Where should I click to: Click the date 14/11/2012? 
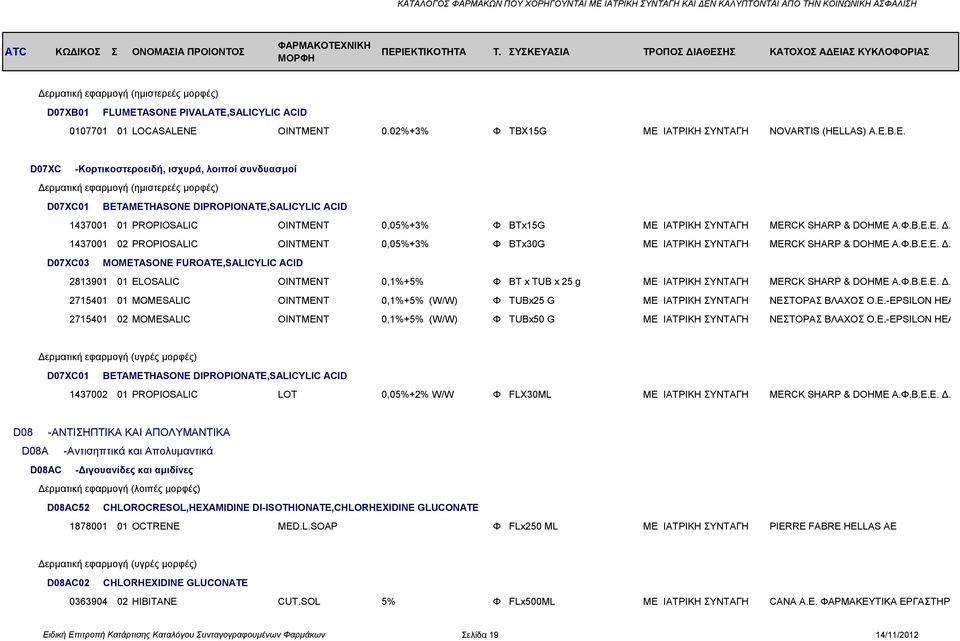897,635
